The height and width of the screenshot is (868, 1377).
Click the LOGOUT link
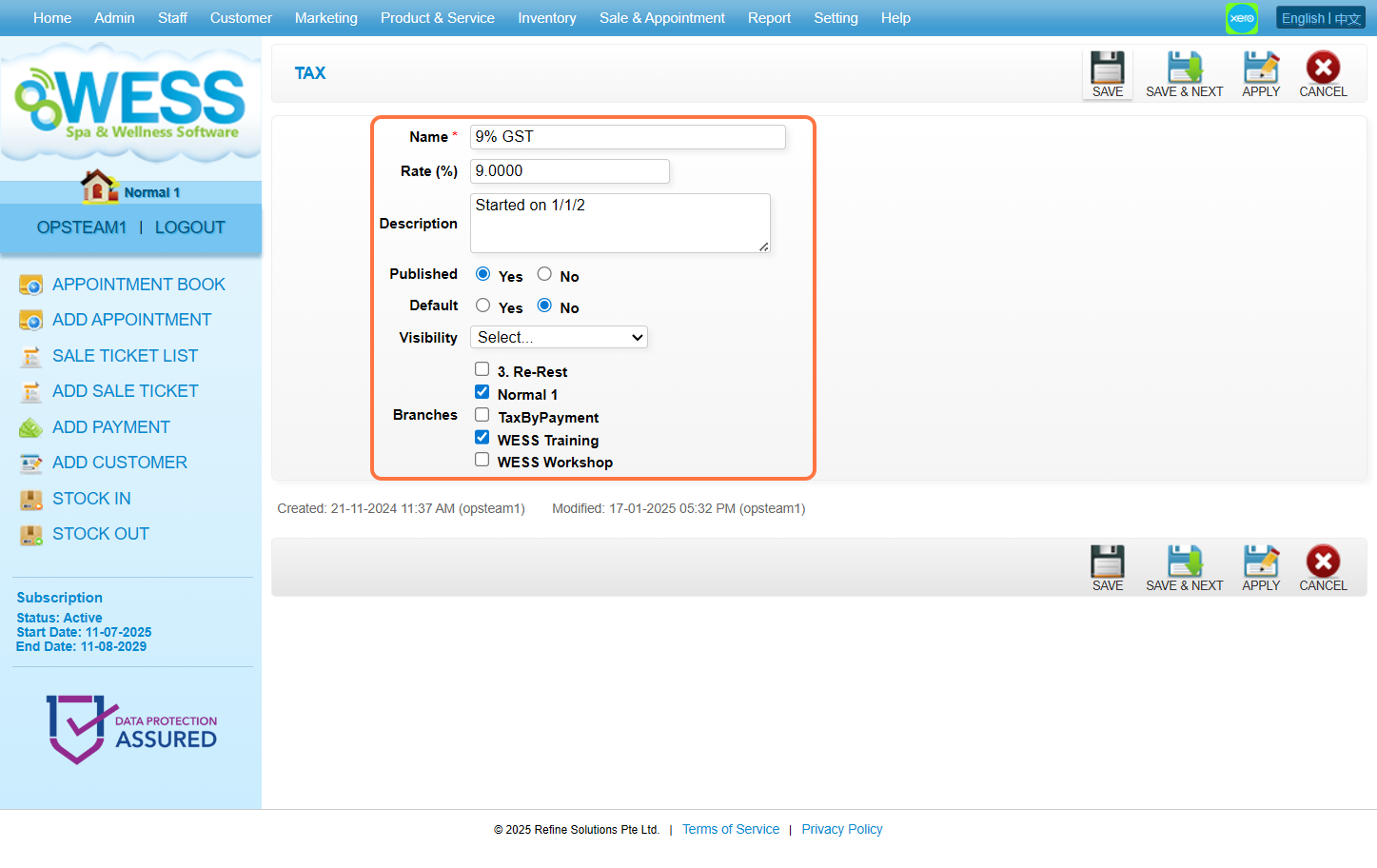[x=189, y=227]
